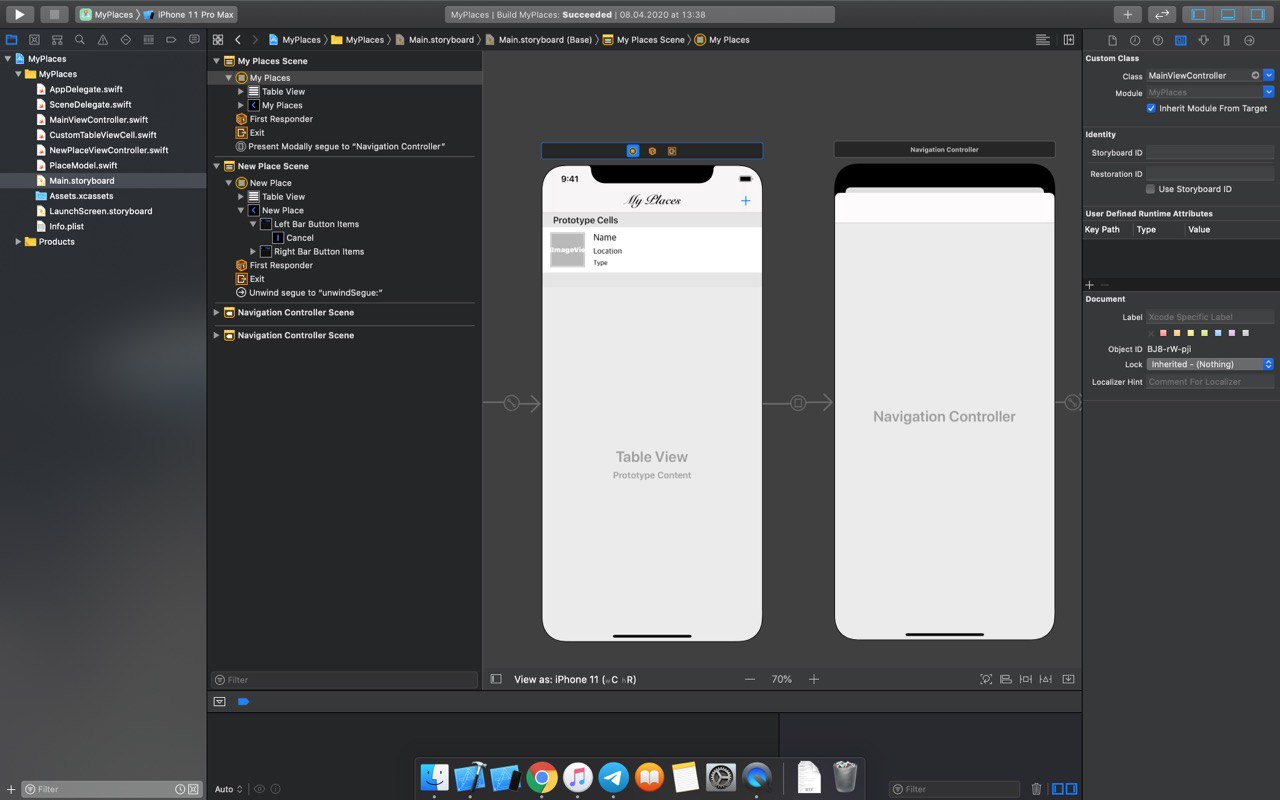Expand first Navigation Controller Scene
The height and width of the screenshot is (800, 1280).
[217, 312]
